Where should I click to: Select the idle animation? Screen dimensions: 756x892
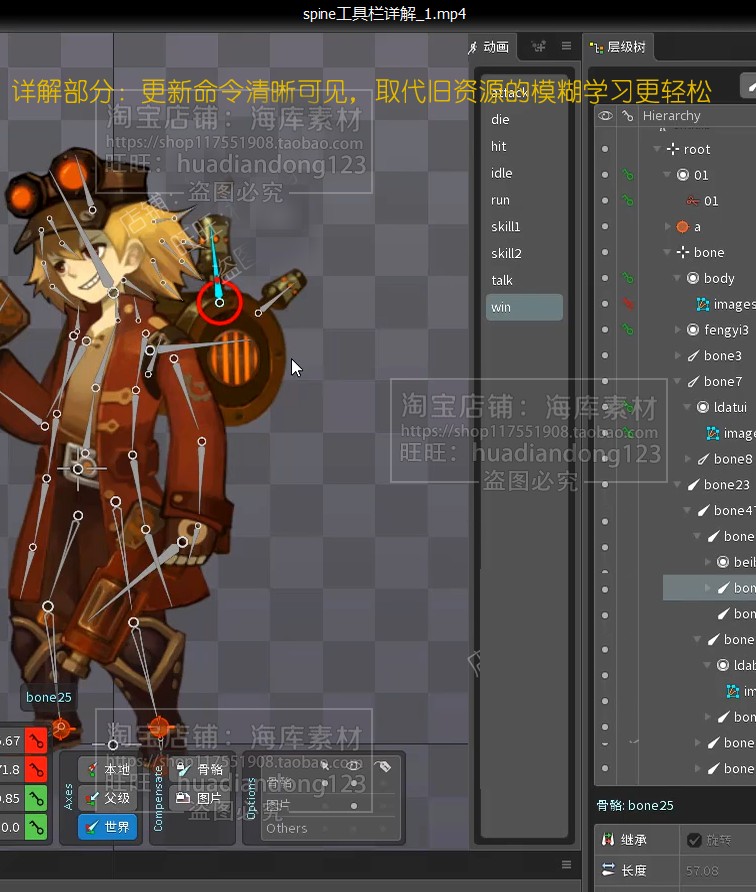(x=523, y=173)
